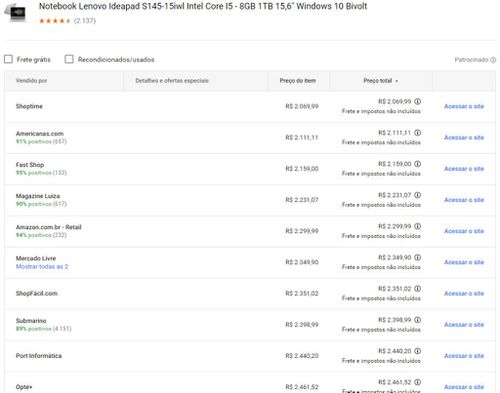Open info icon beside R$ 2.351,02 total
Image resolution: width=500 pixels, height=393 pixels.
417,288
